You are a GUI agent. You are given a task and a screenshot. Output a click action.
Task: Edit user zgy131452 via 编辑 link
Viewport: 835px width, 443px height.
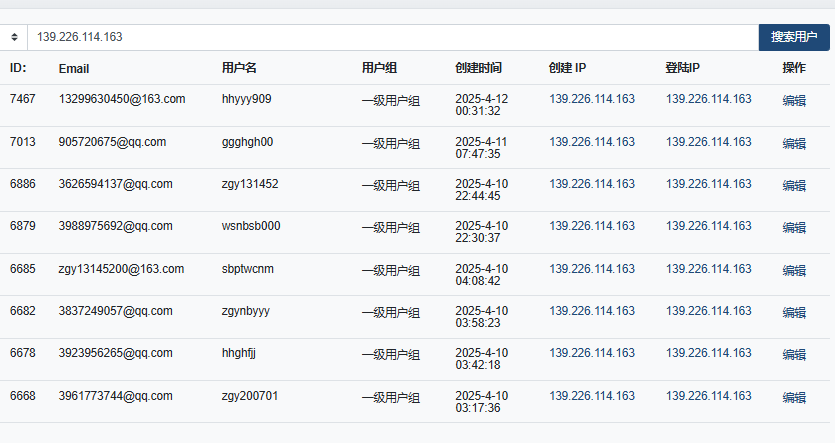794,186
